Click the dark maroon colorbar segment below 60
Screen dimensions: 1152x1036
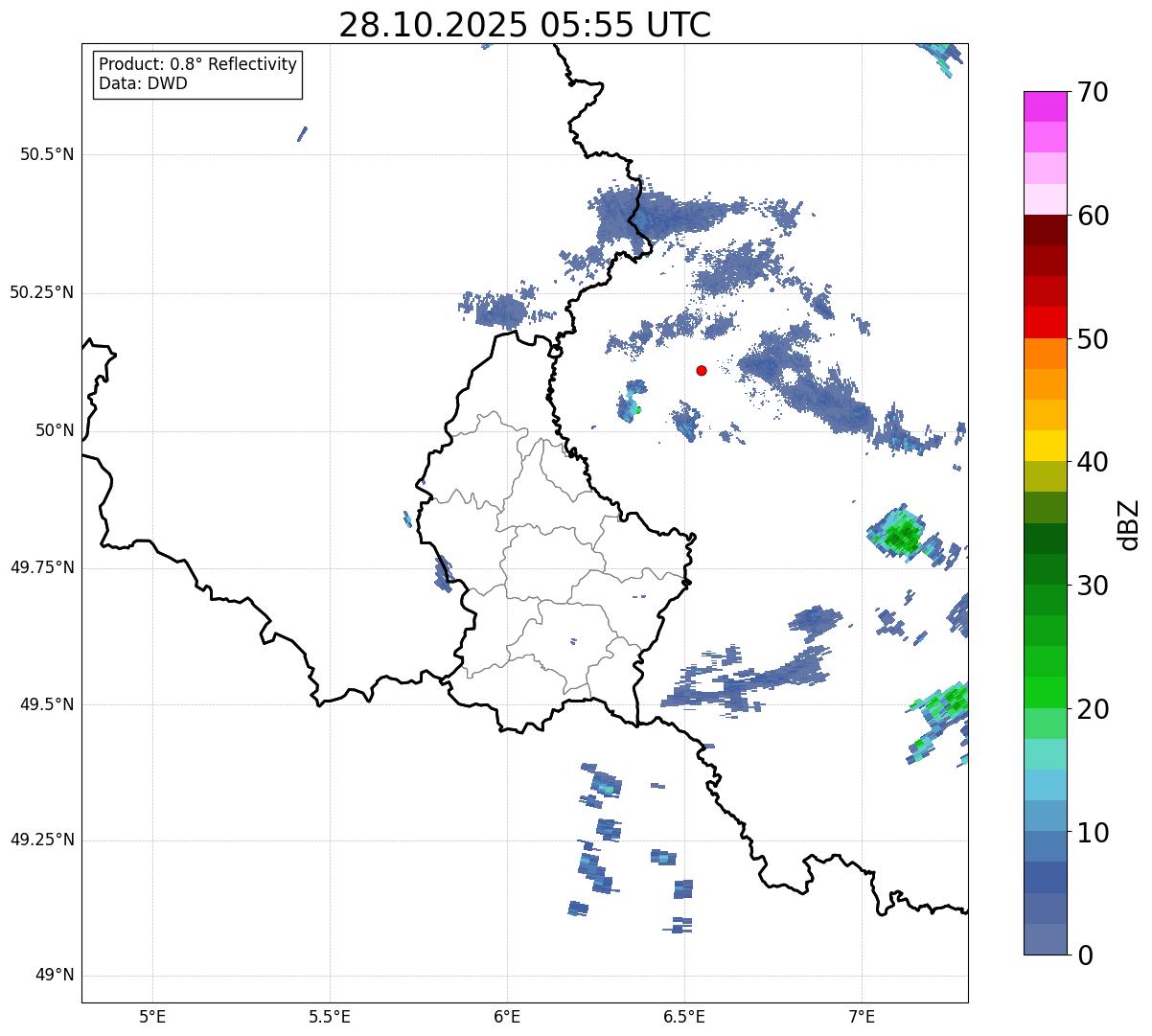click(1046, 230)
